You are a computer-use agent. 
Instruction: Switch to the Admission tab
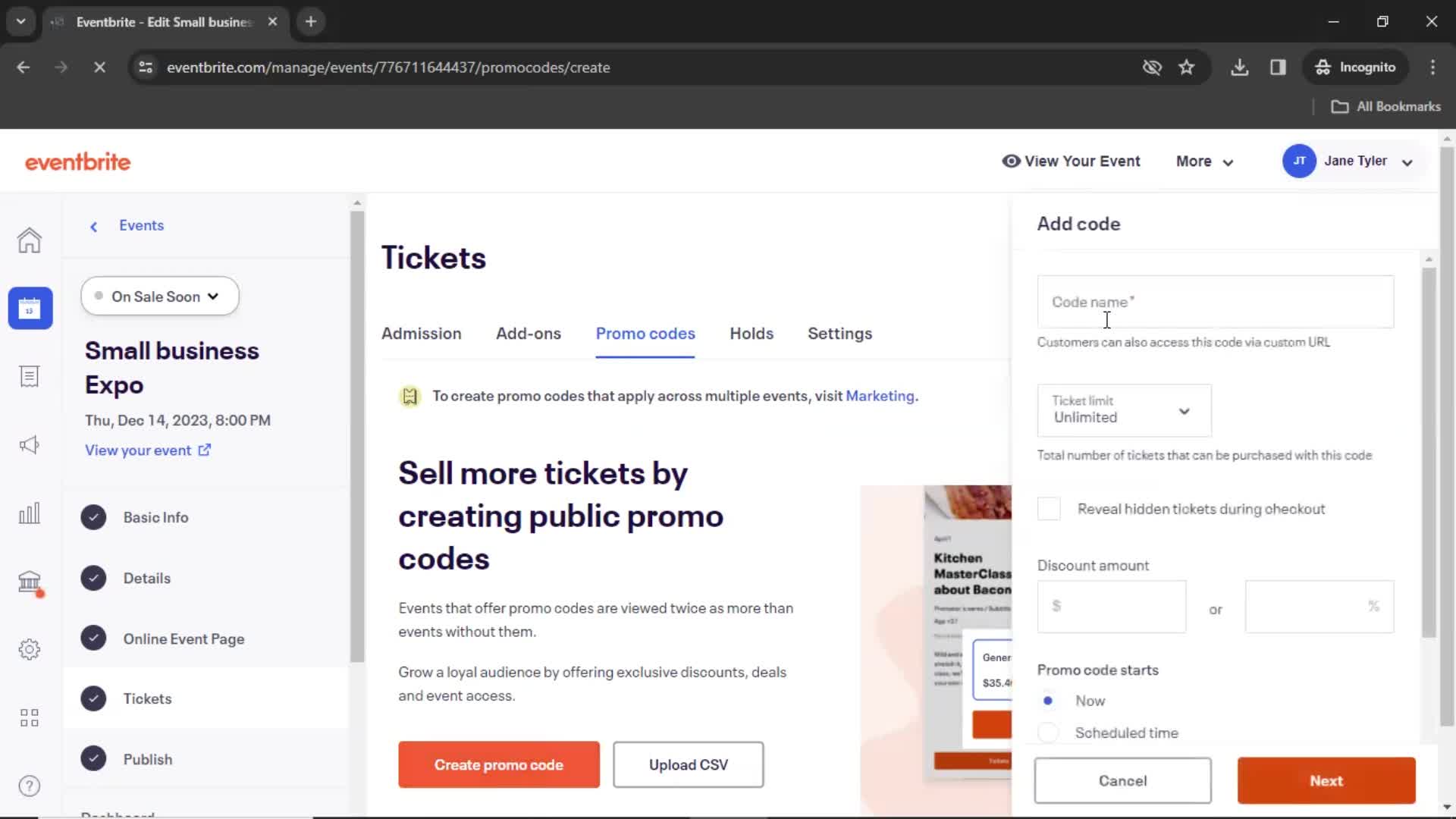421,334
